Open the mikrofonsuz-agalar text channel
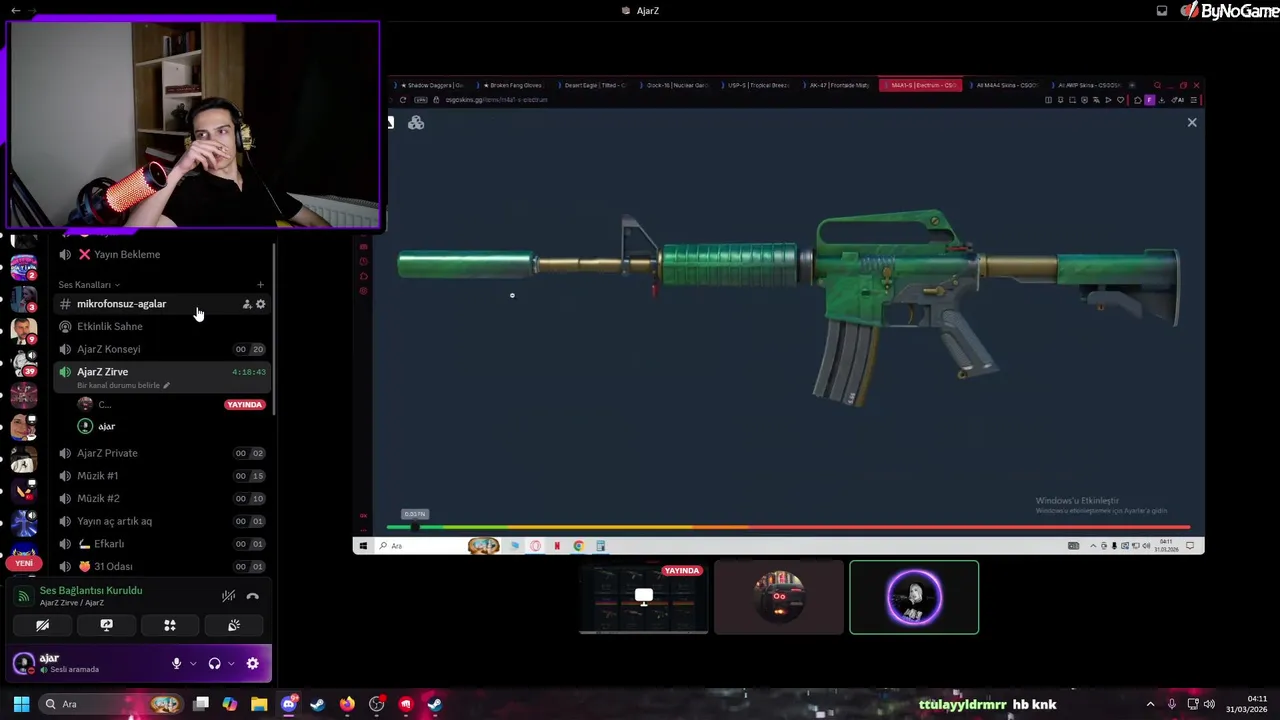1280x720 pixels. pyautogui.click(x=161, y=304)
